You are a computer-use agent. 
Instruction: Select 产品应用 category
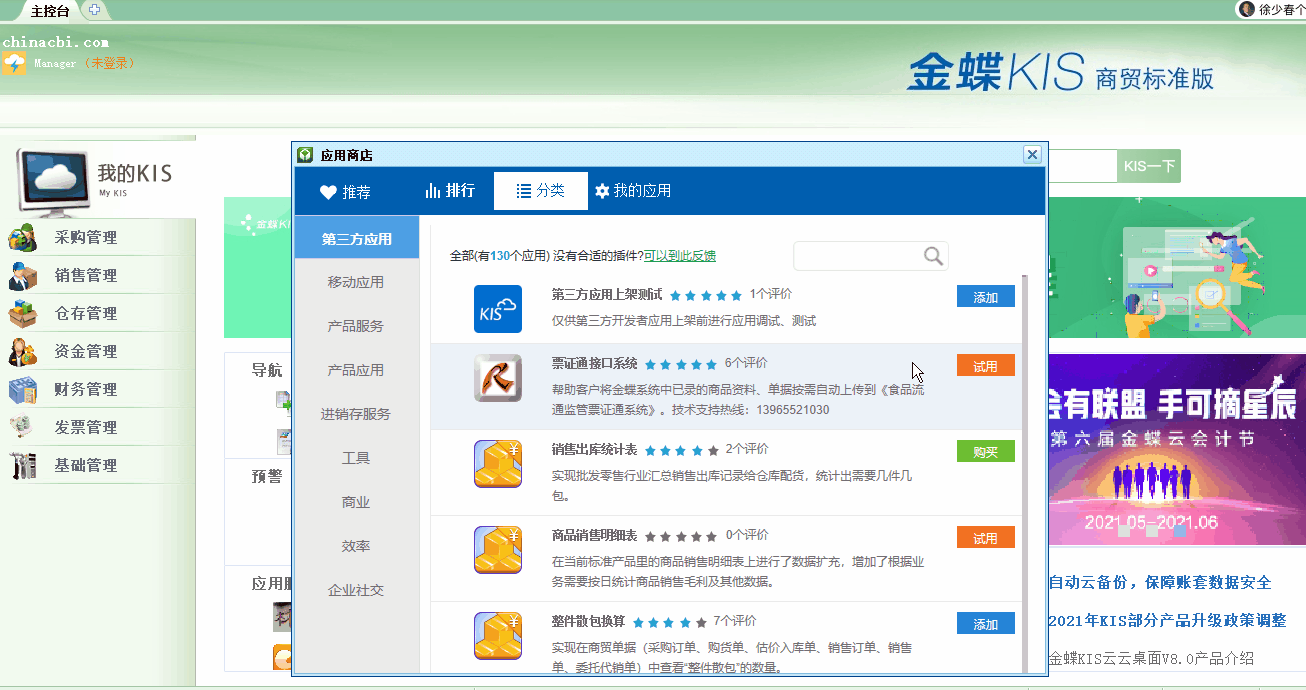click(357, 370)
